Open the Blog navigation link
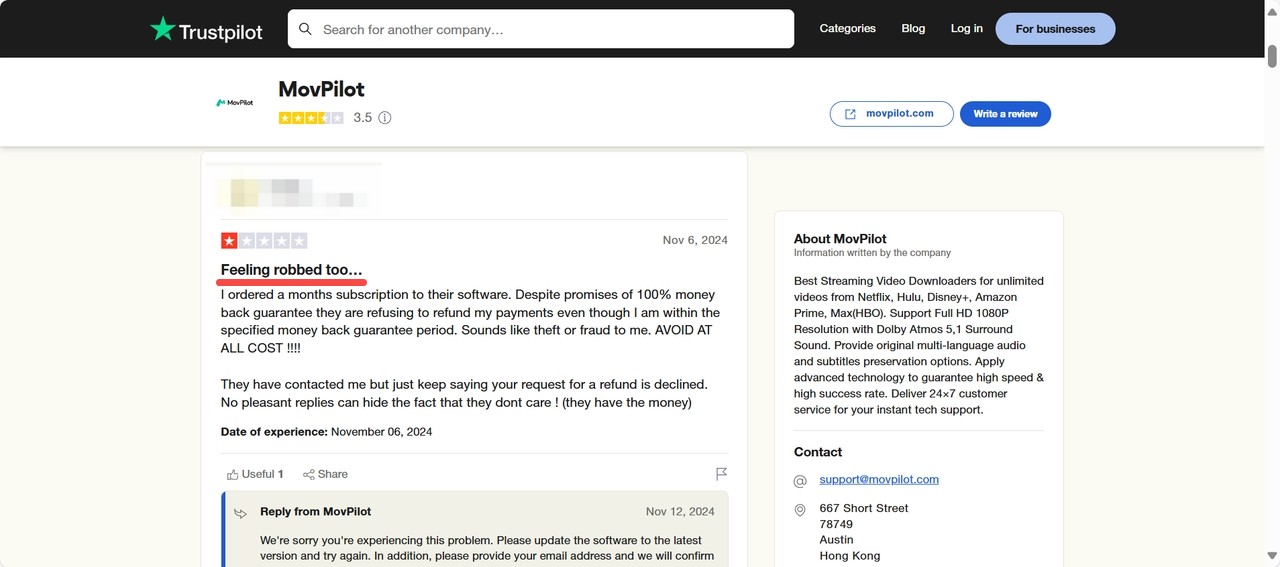 pyautogui.click(x=914, y=29)
